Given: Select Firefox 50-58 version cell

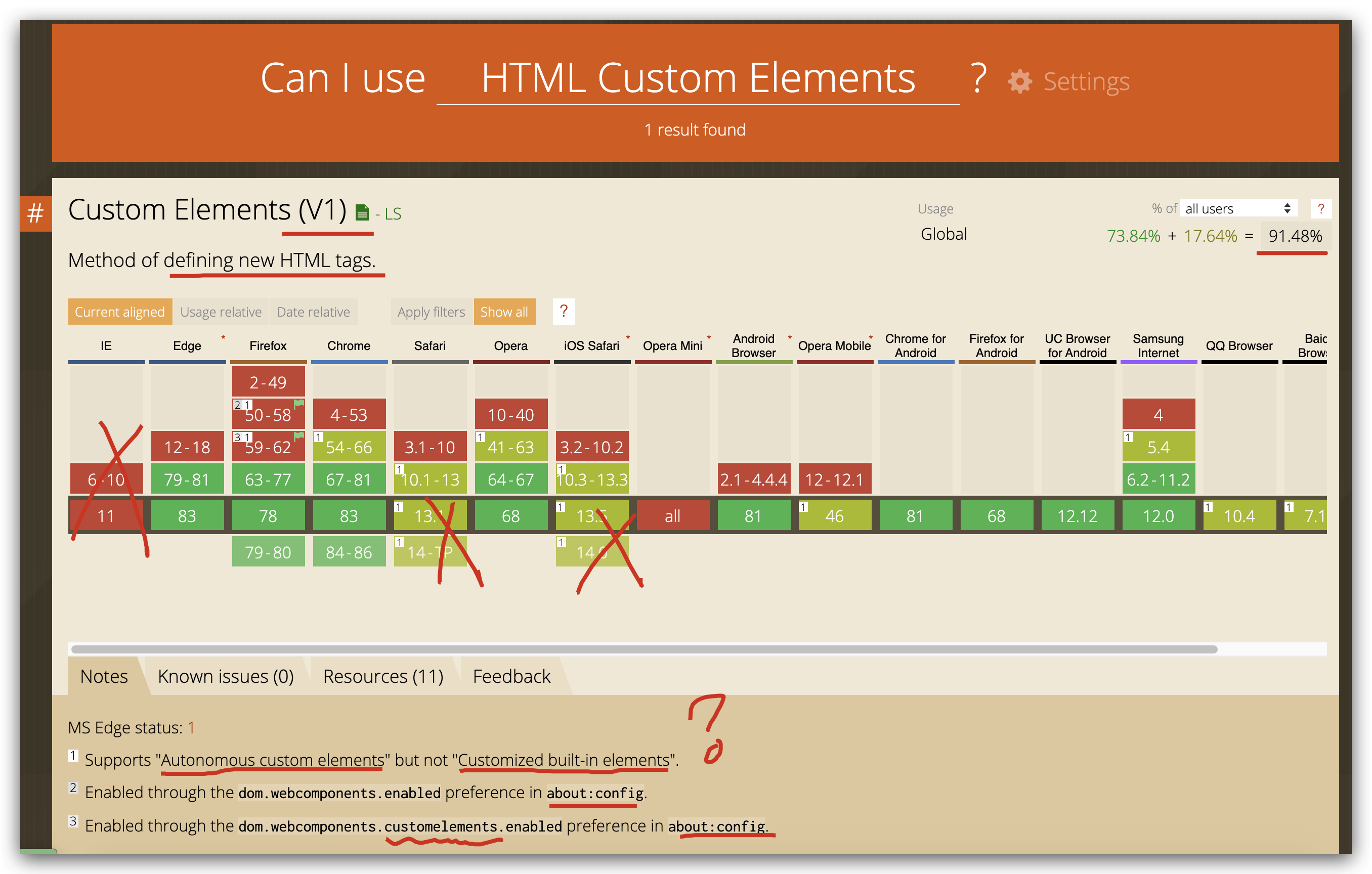Looking at the screenshot, I should 268,414.
